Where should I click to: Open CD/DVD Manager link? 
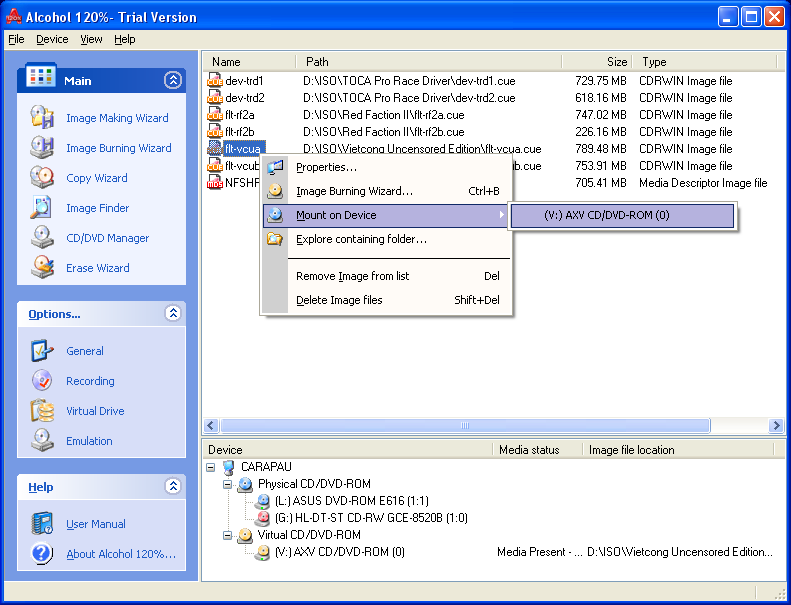coord(107,238)
